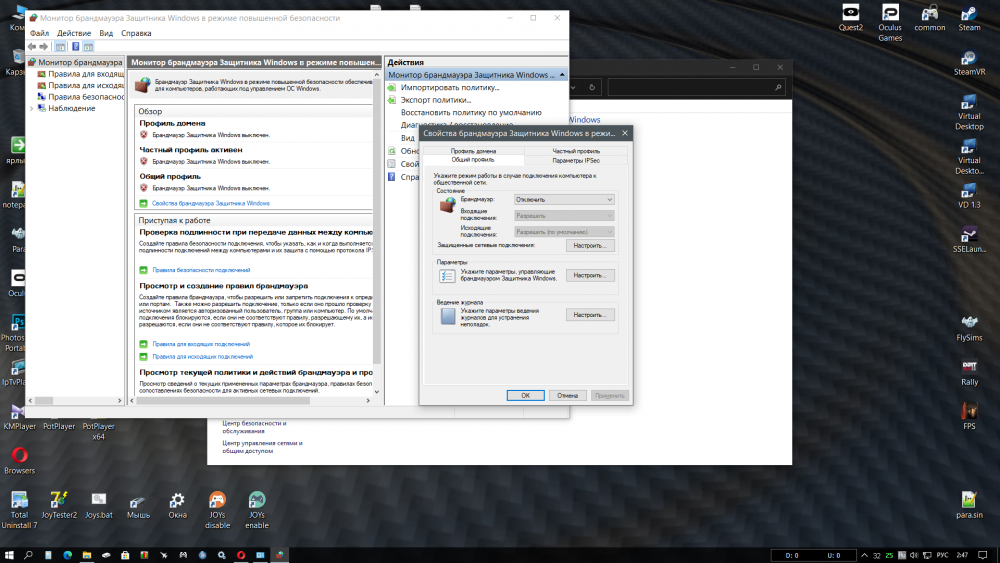Click the Export Policy (Экспорт политики) action
This screenshot has width=1000, height=563.
tap(435, 100)
